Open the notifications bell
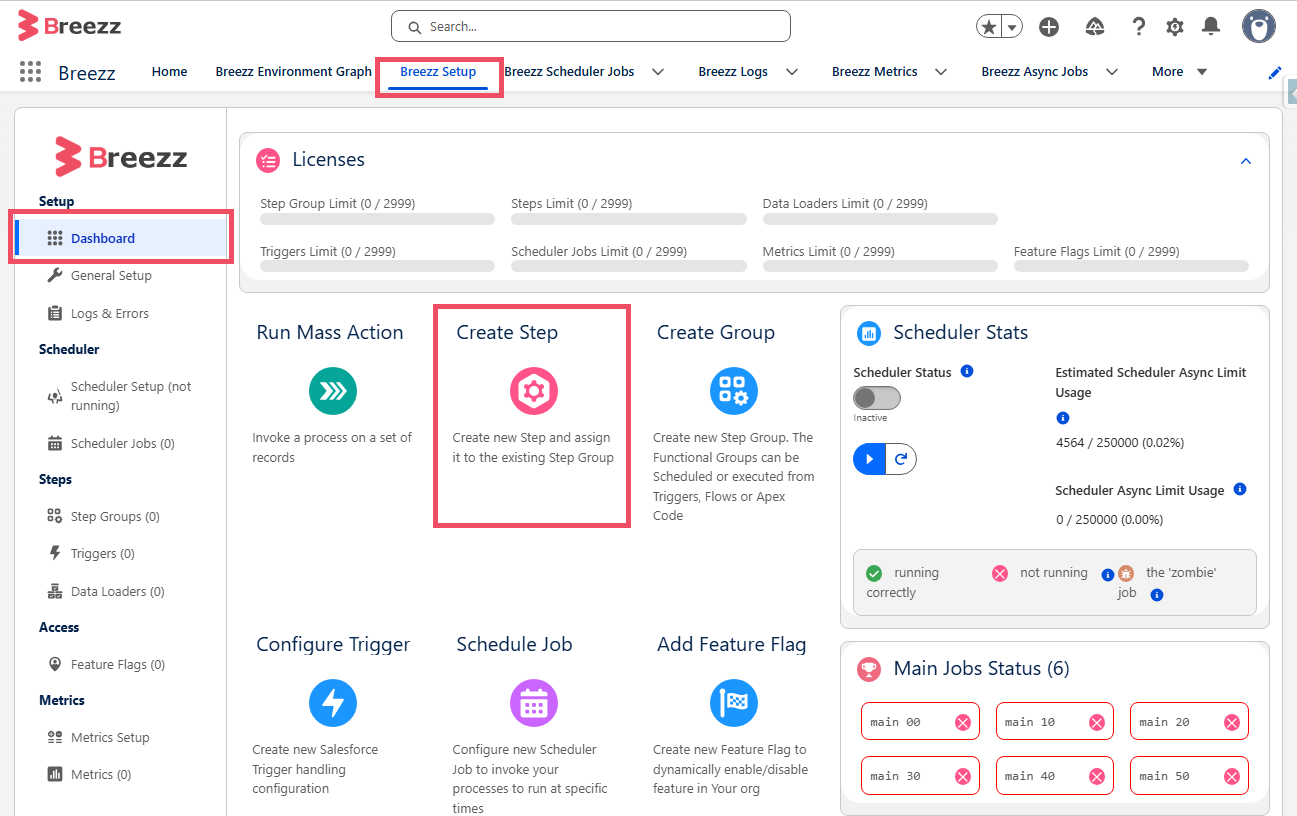1297x816 pixels. (x=1211, y=27)
